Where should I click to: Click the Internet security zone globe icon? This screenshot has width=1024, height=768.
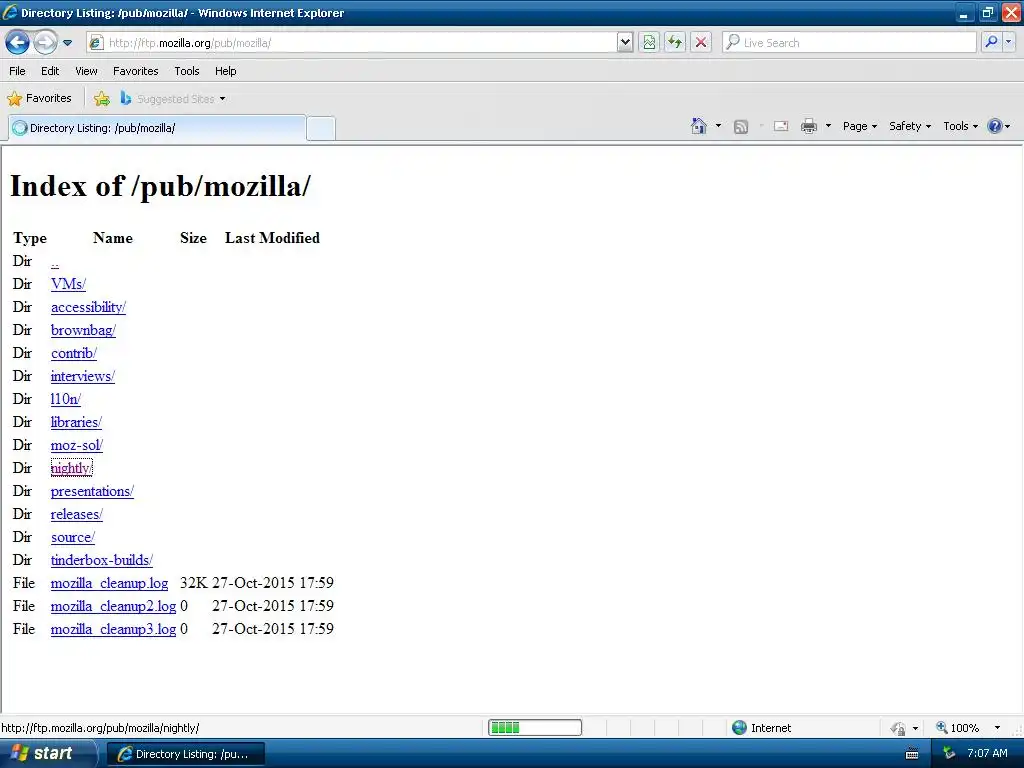pos(739,728)
